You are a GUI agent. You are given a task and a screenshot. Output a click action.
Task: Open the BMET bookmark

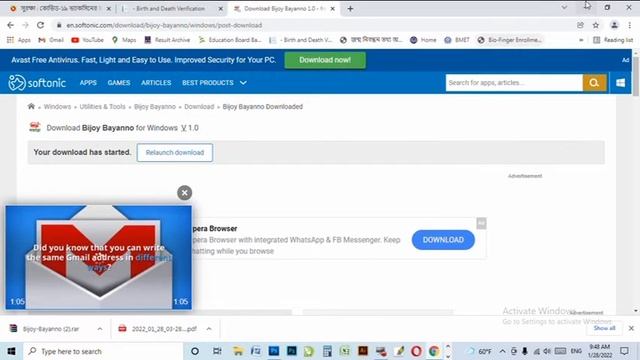click(x=457, y=40)
